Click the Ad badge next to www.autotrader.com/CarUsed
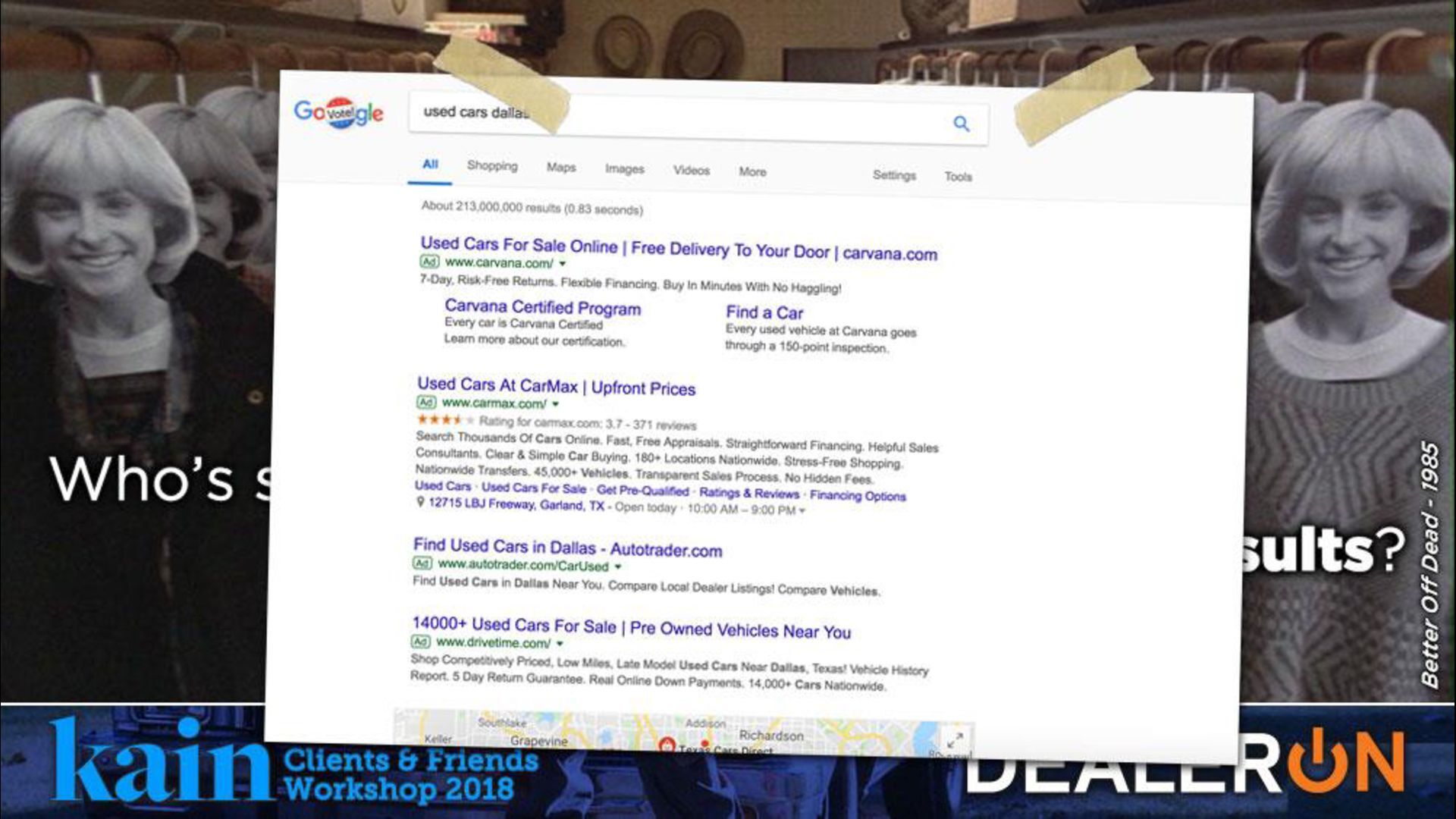 tap(422, 563)
